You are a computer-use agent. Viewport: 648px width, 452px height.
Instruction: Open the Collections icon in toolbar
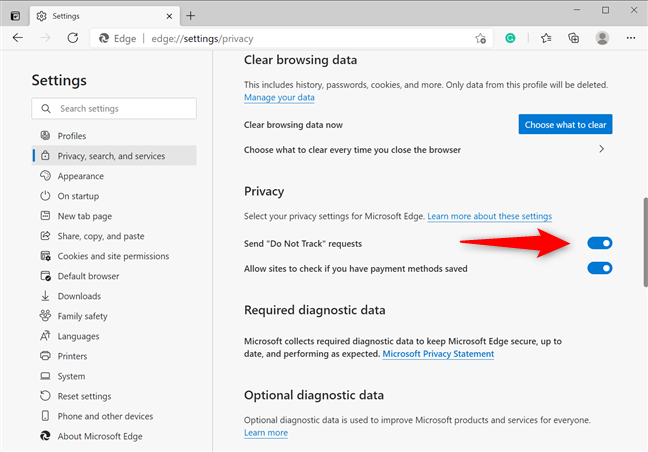(x=574, y=38)
